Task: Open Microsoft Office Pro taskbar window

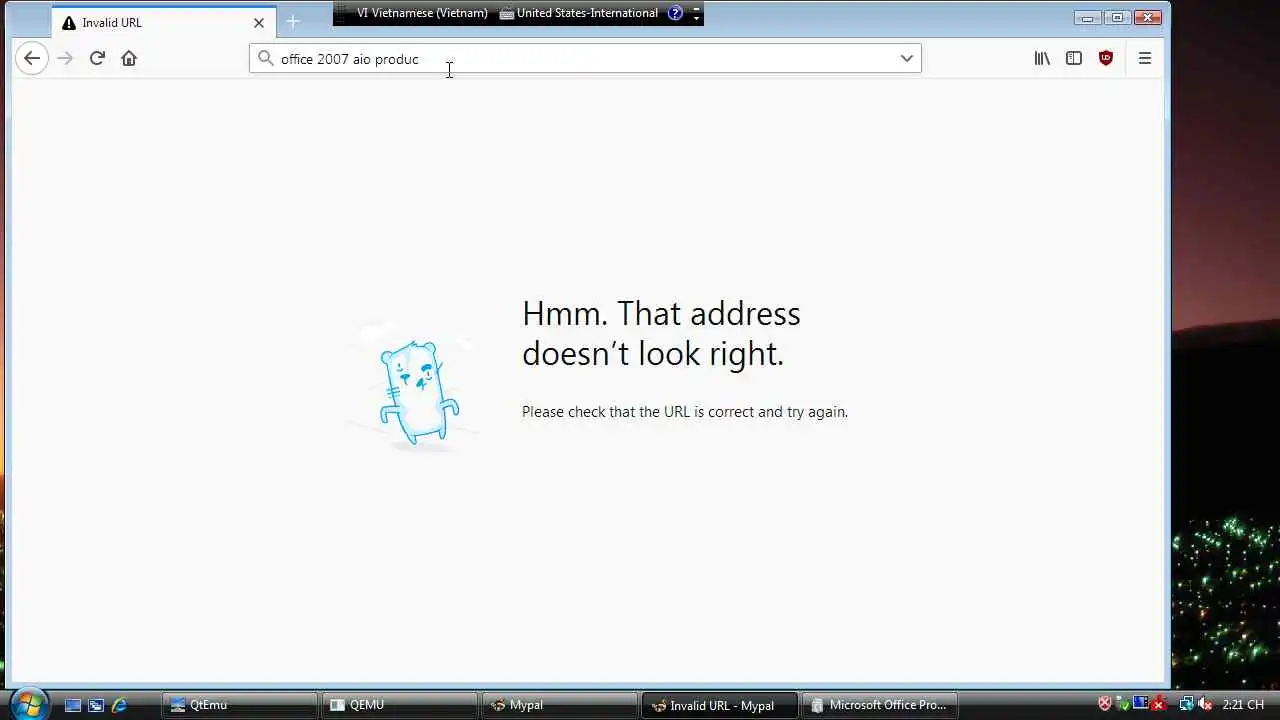Action: click(880, 705)
